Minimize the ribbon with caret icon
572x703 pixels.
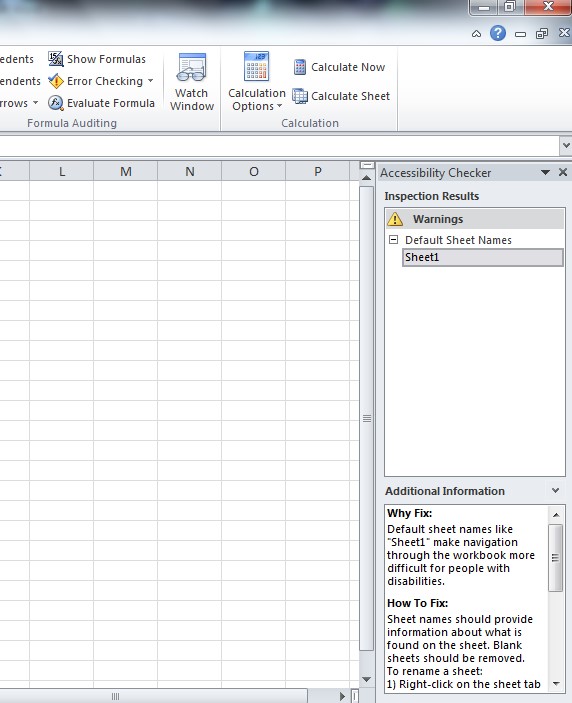pos(477,34)
